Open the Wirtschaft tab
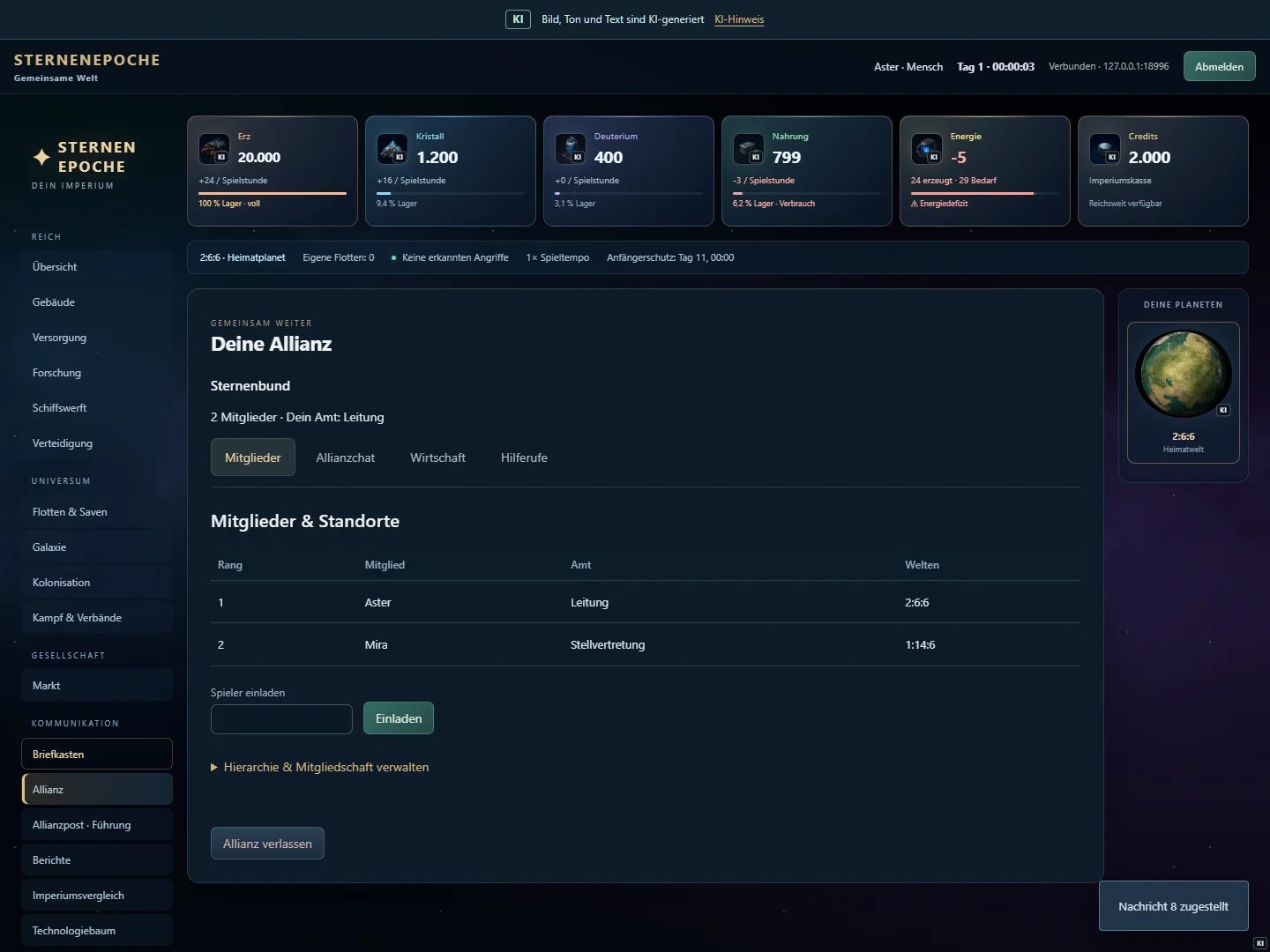The image size is (1270, 952). [437, 457]
